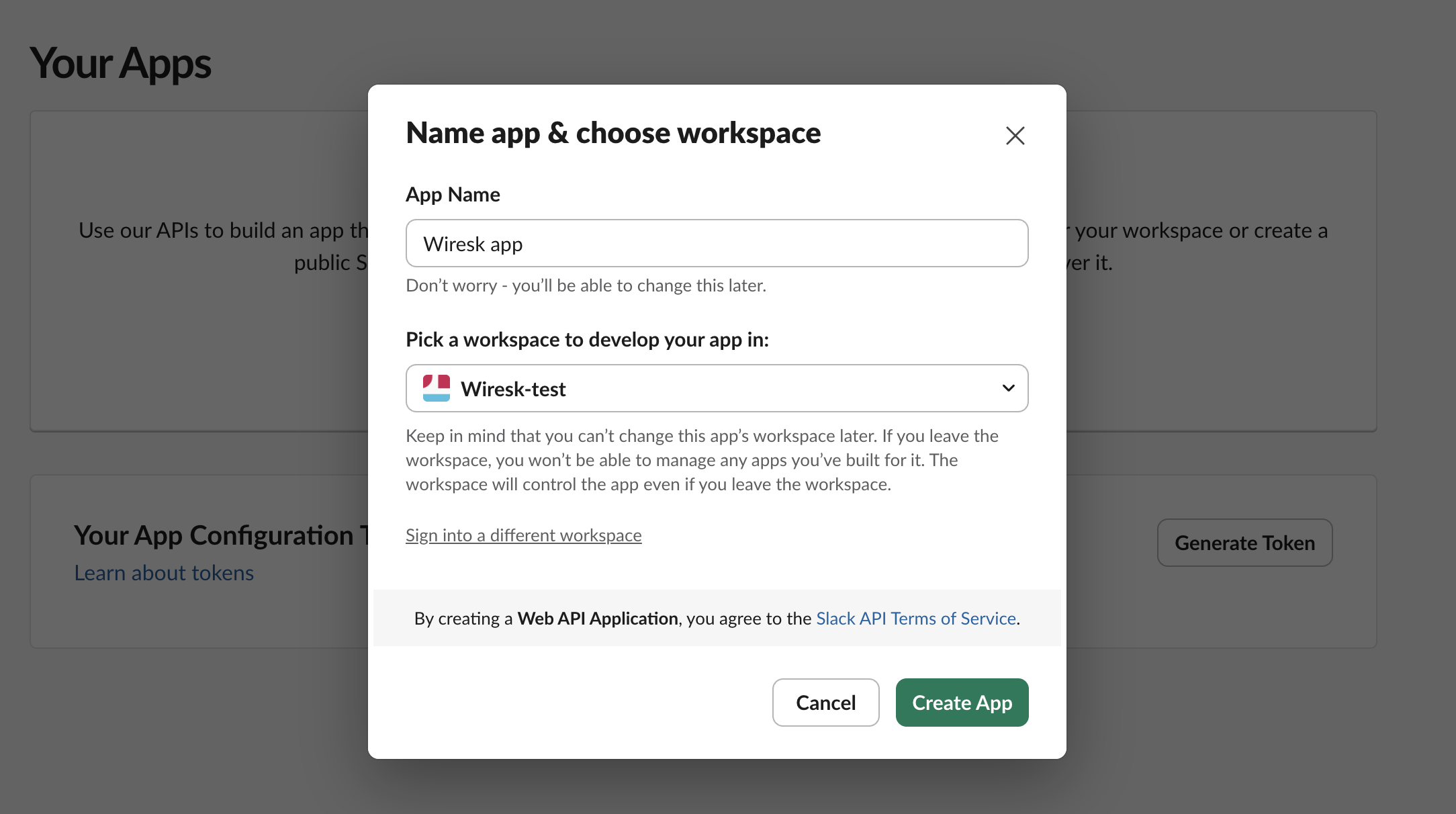Click the Create App button
The height and width of the screenshot is (814, 1456).
click(962, 703)
